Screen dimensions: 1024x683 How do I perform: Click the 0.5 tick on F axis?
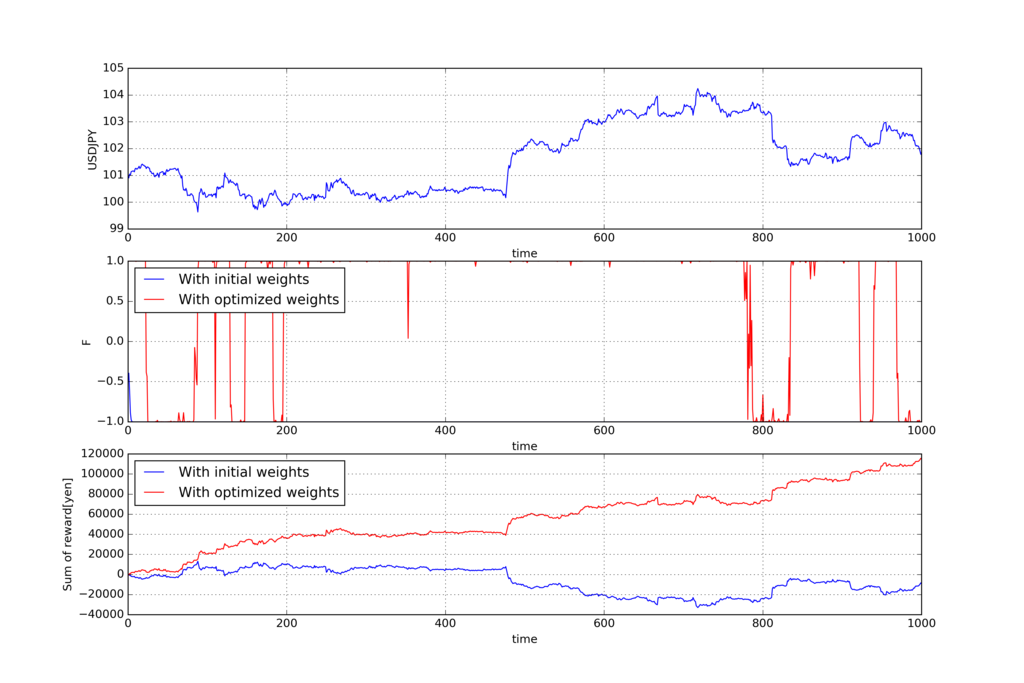[x=115, y=301]
